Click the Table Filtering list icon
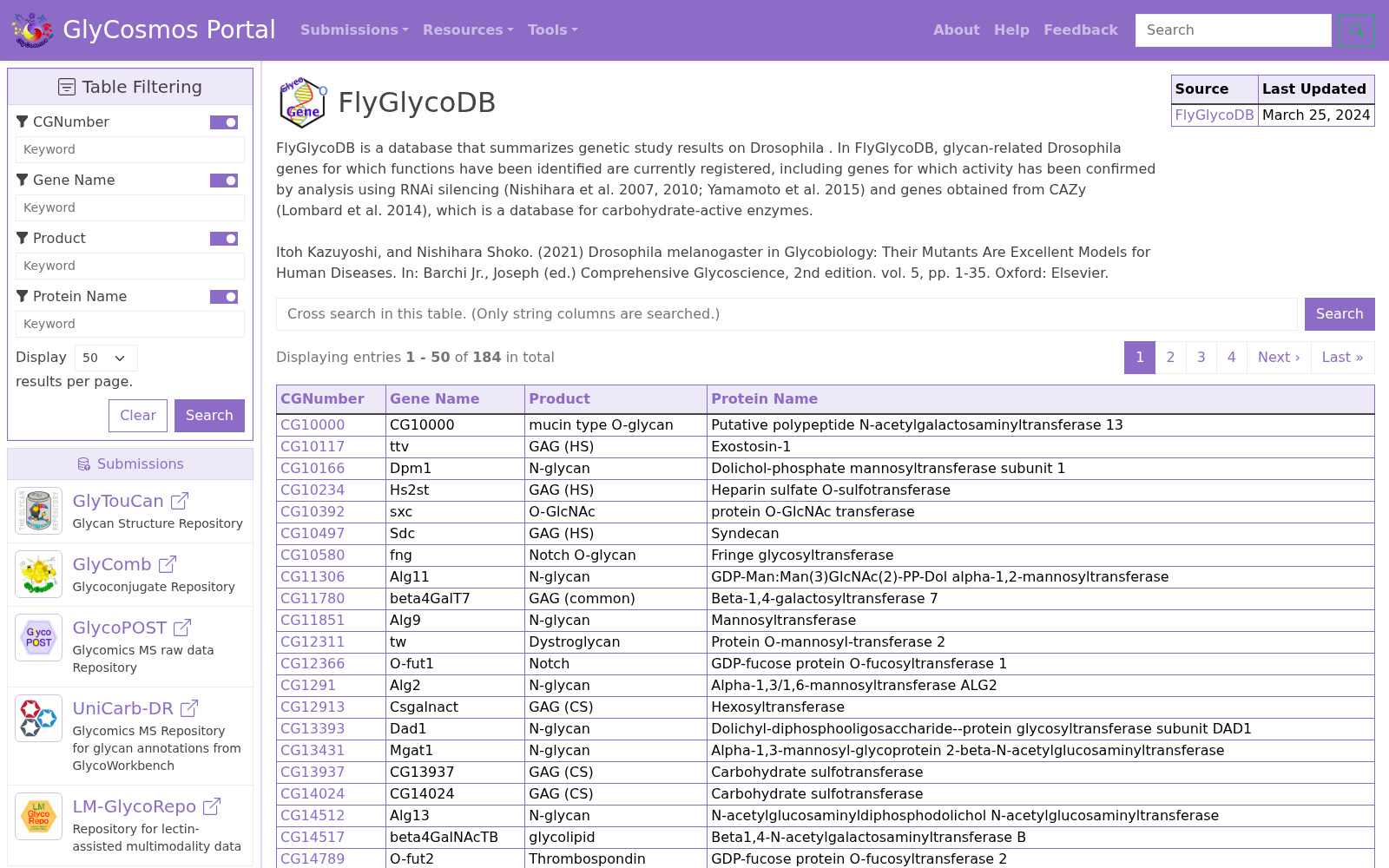 67,87
